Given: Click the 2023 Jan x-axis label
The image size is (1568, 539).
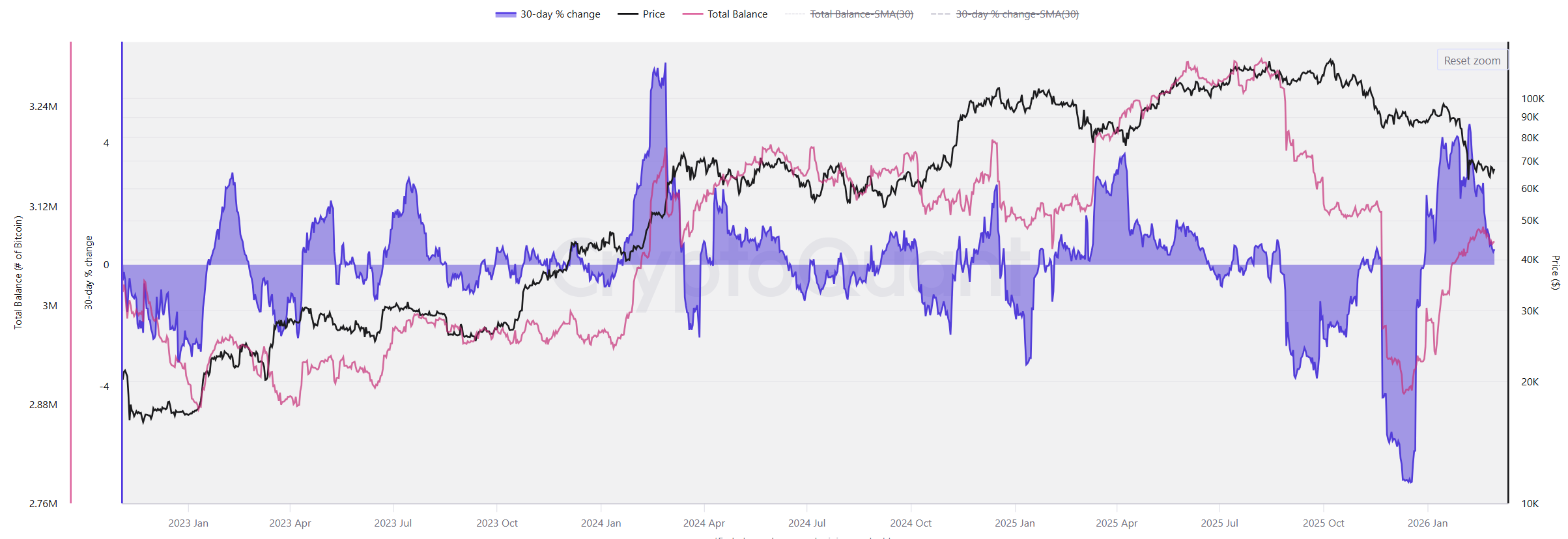Looking at the screenshot, I should point(188,523).
